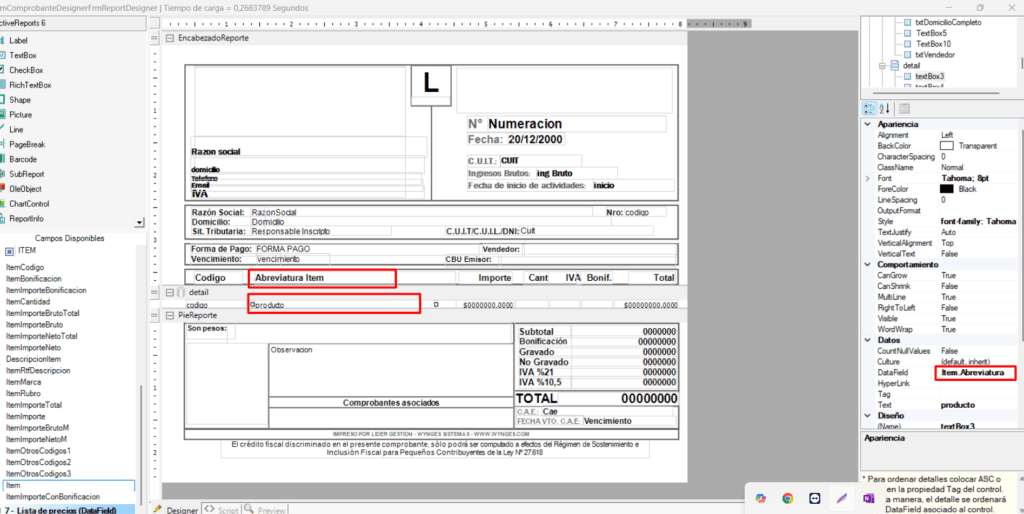Click the DataField value Item.Abreviatura

973,373
